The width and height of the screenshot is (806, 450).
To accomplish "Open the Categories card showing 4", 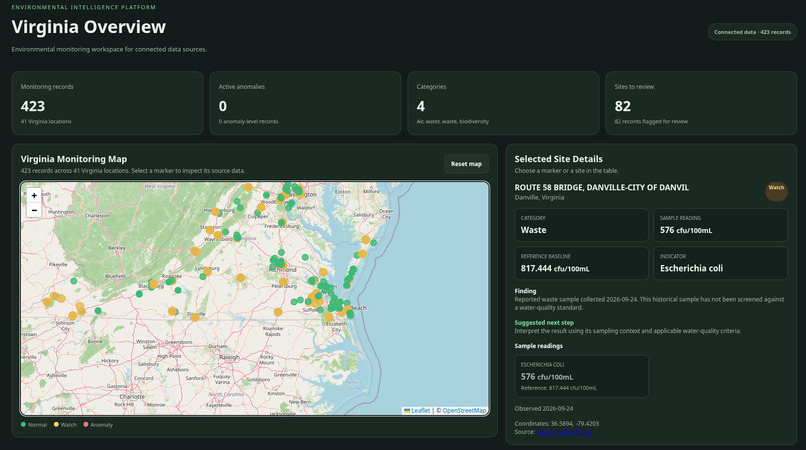I will pos(503,103).
